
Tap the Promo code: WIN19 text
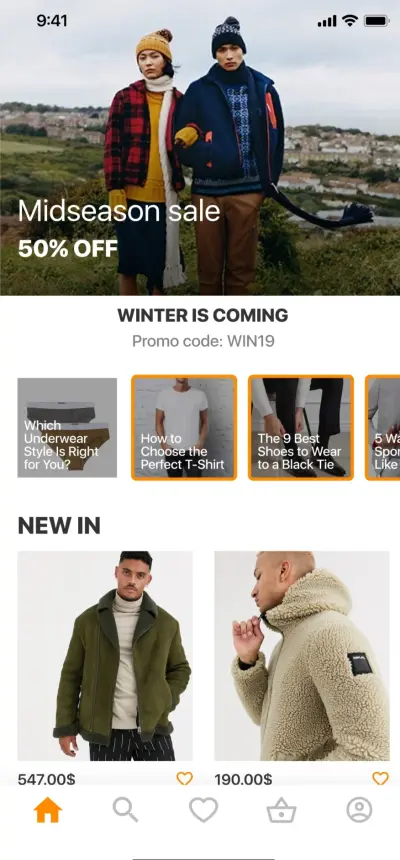click(204, 342)
